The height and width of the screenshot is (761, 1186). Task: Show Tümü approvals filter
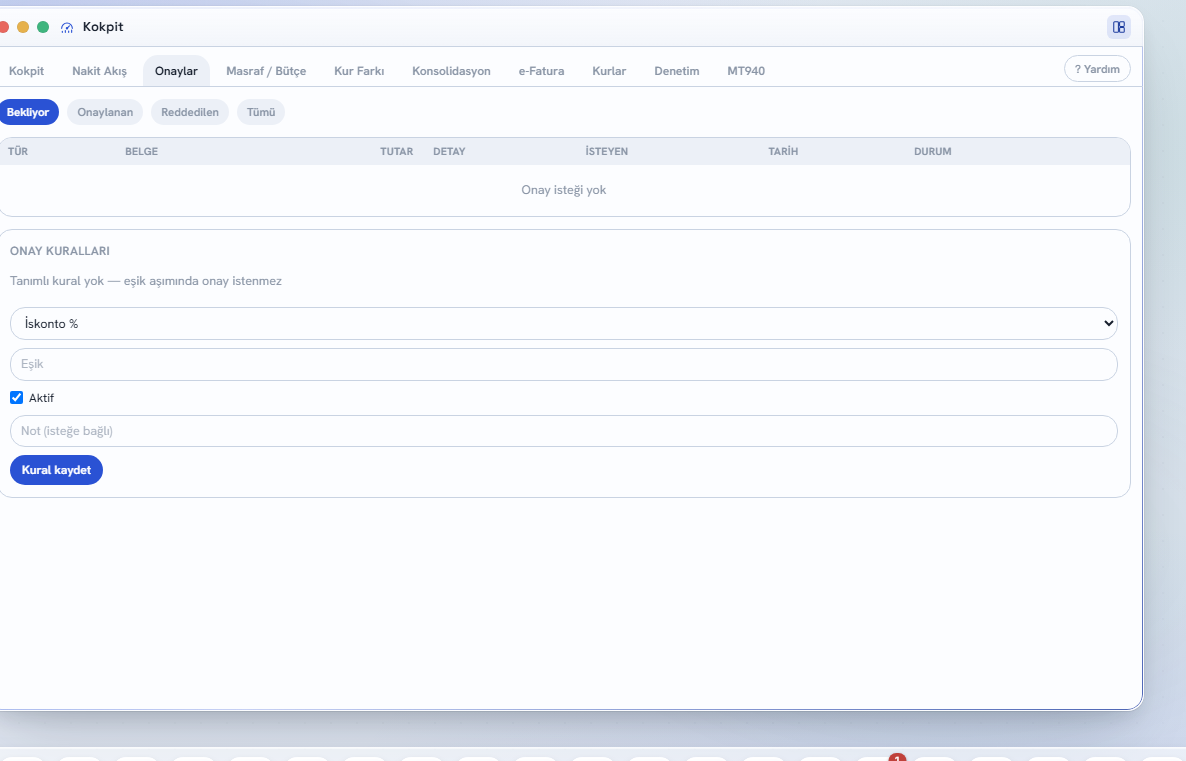261,112
